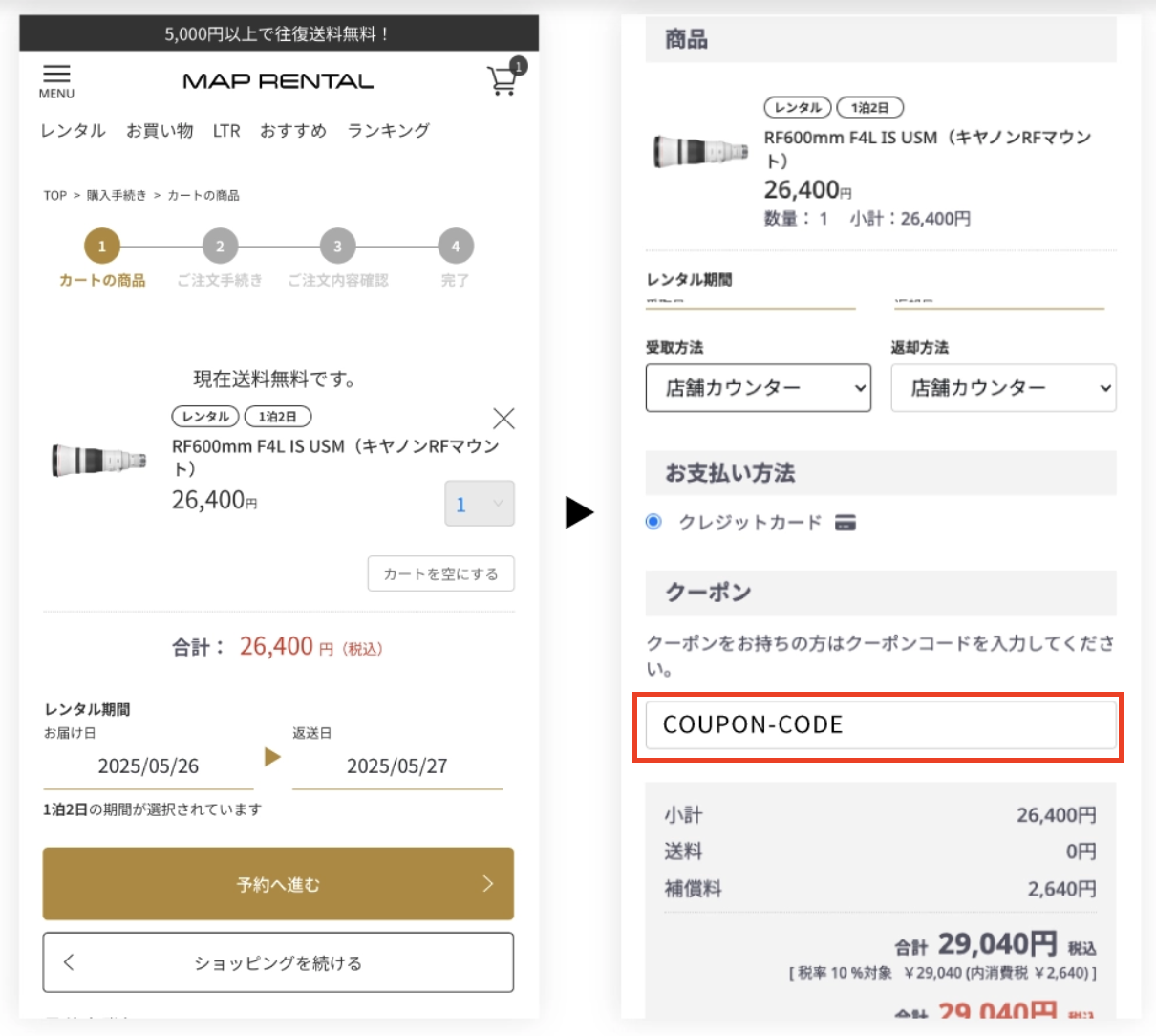Click the credit card icon
The width and height of the screenshot is (1156, 1036).
tap(845, 523)
